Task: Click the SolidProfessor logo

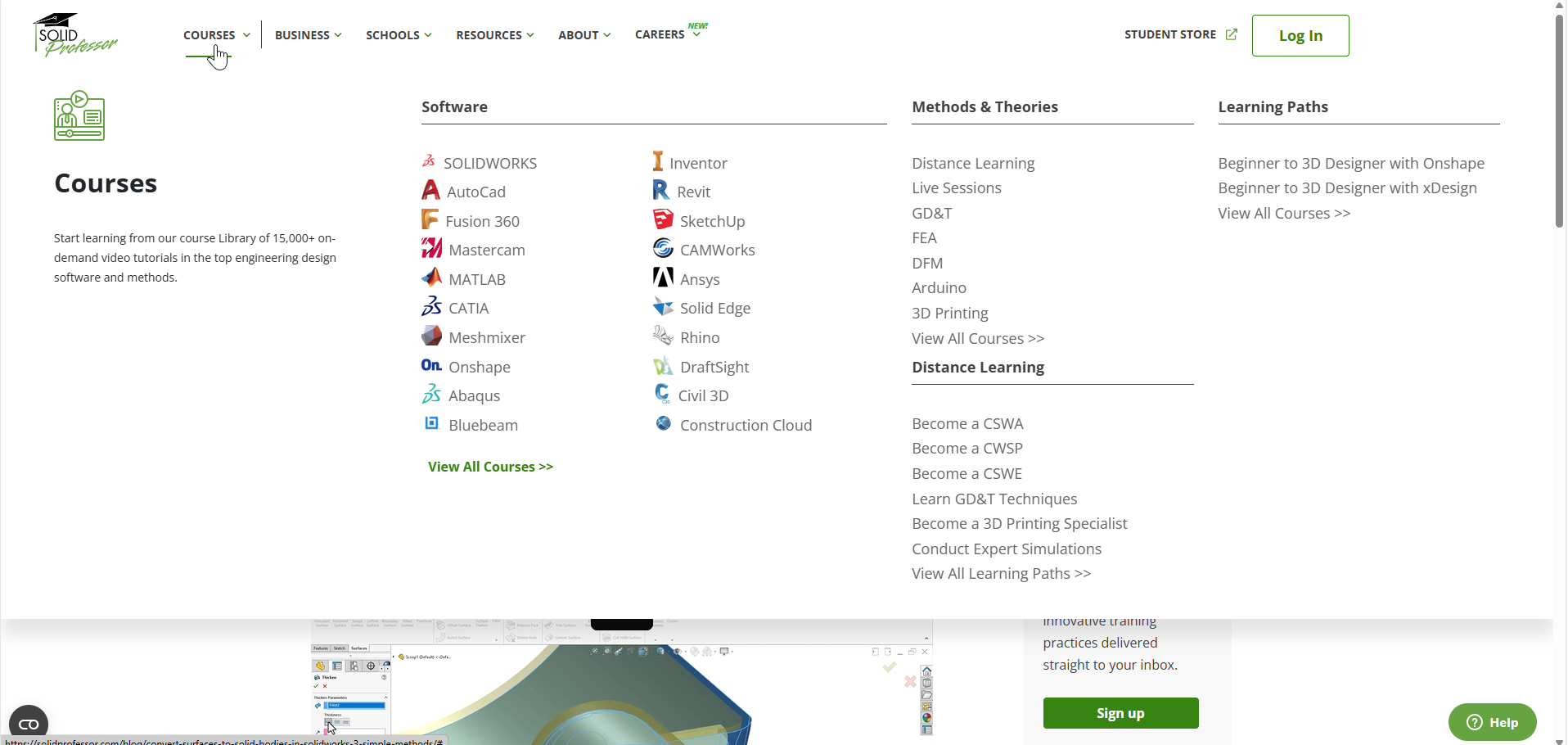Action: coord(75,35)
